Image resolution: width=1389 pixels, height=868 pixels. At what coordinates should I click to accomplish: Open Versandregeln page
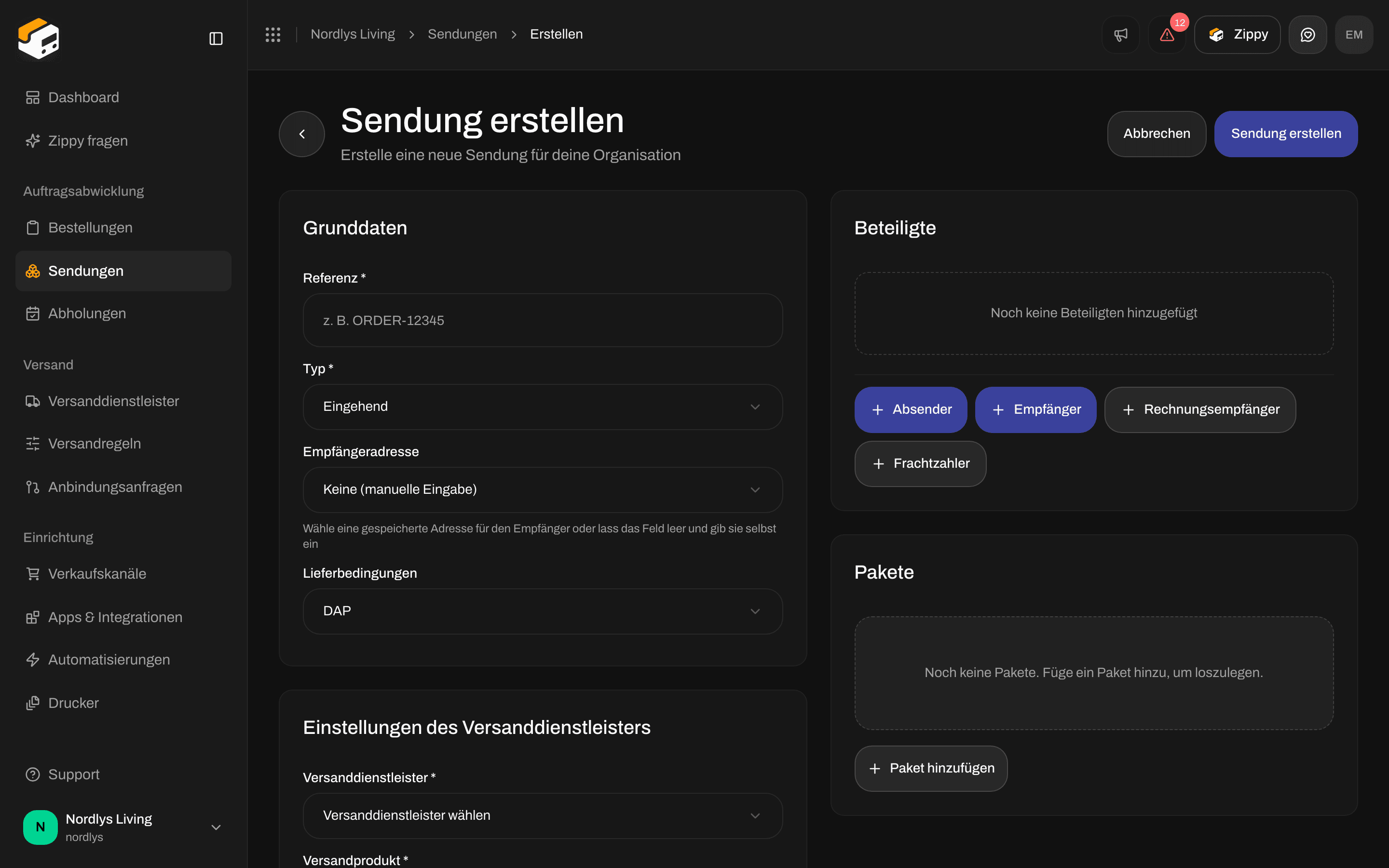(x=123, y=444)
